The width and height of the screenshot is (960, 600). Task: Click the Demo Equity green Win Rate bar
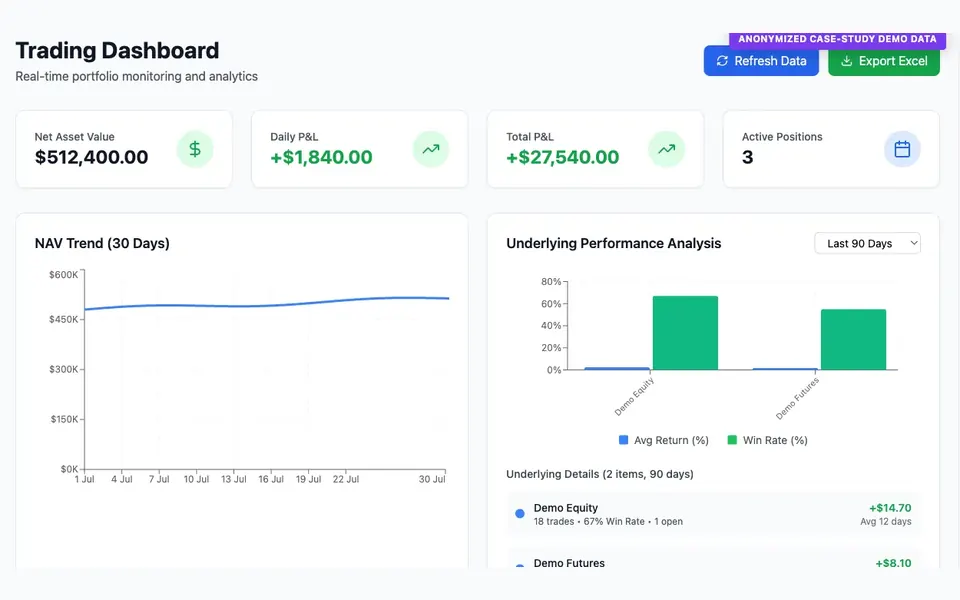tap(685, 333)
